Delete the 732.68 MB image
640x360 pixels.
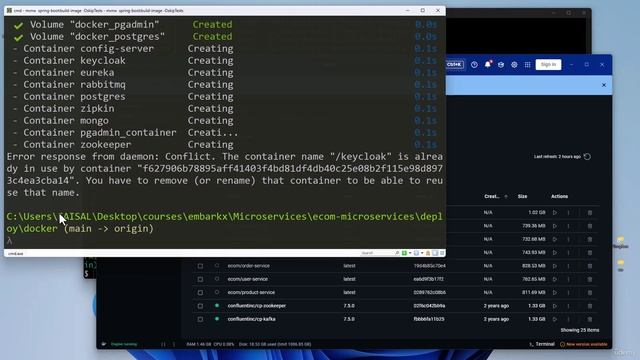coord(590,239)
